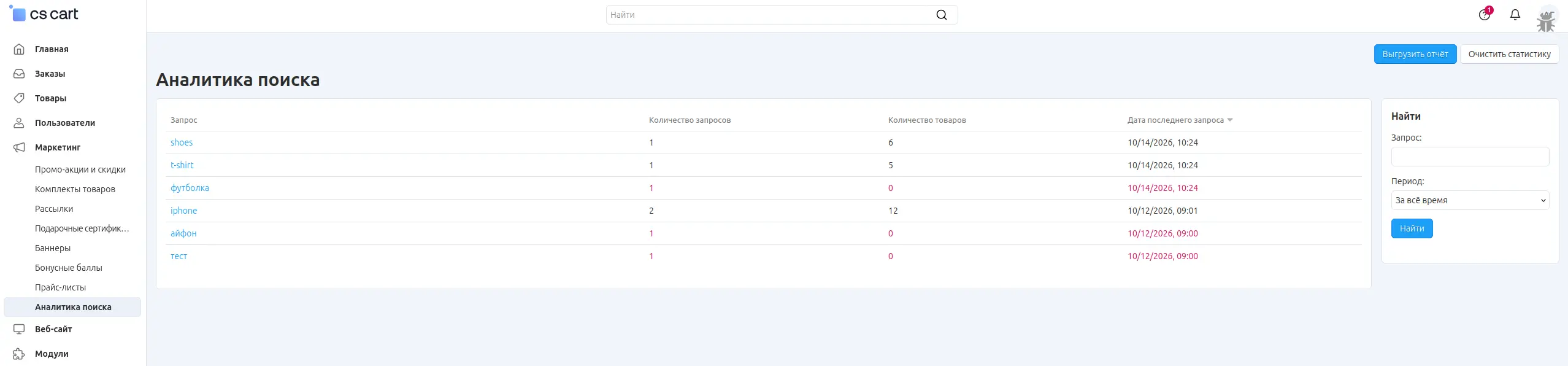Open the shoes query link
Screen dimensions: 1568x366
[182, 142]
